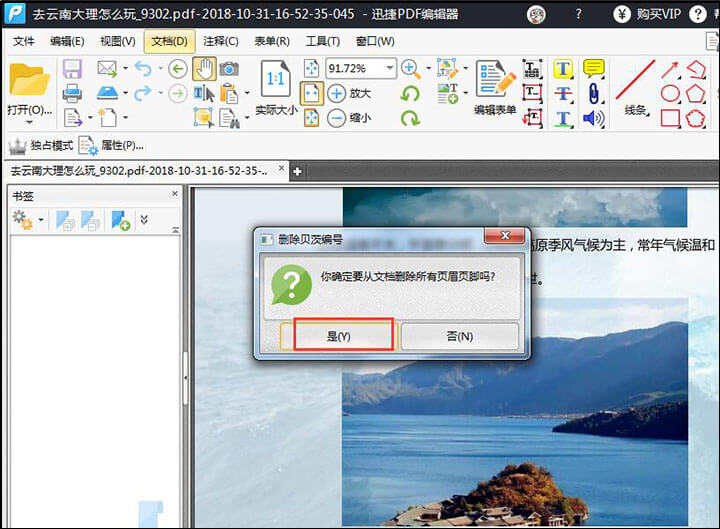Viewport: 720px width, 529px height.
Task: Switch to the 去云南大理怎么玩_9302.pdf tab
Action: [138, 171]
